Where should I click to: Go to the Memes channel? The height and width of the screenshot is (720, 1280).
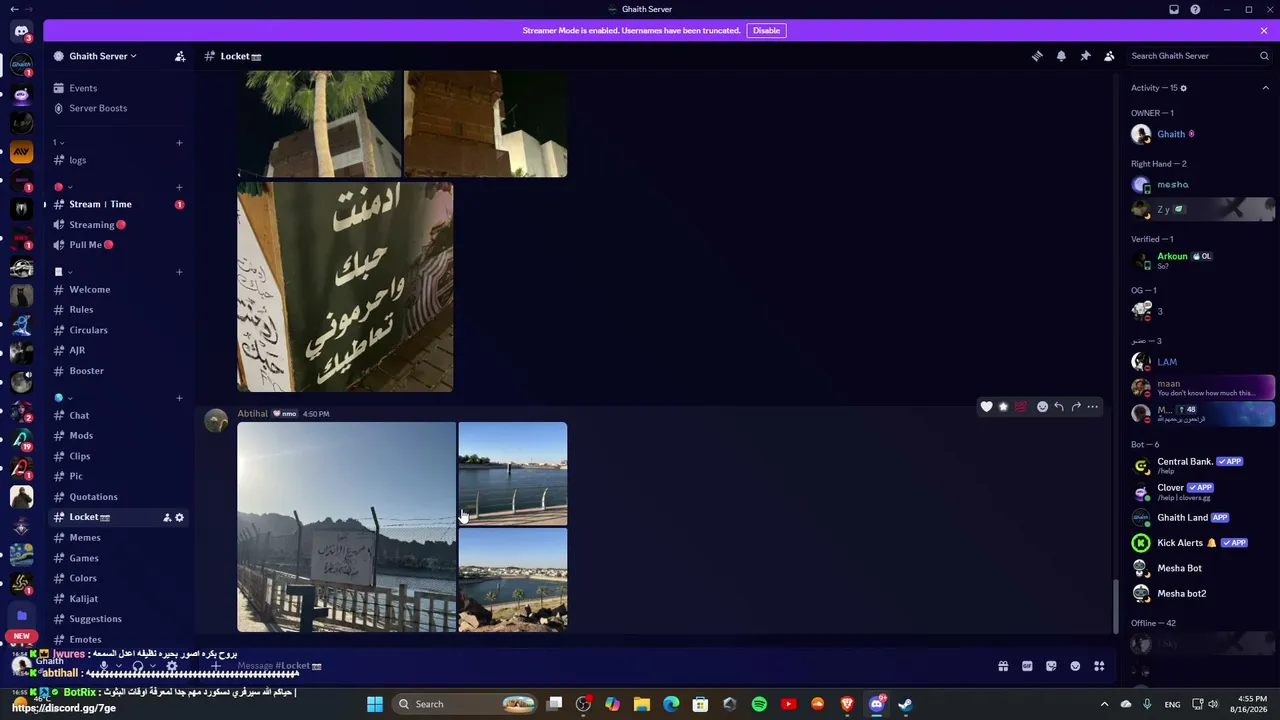coord(85,538)
